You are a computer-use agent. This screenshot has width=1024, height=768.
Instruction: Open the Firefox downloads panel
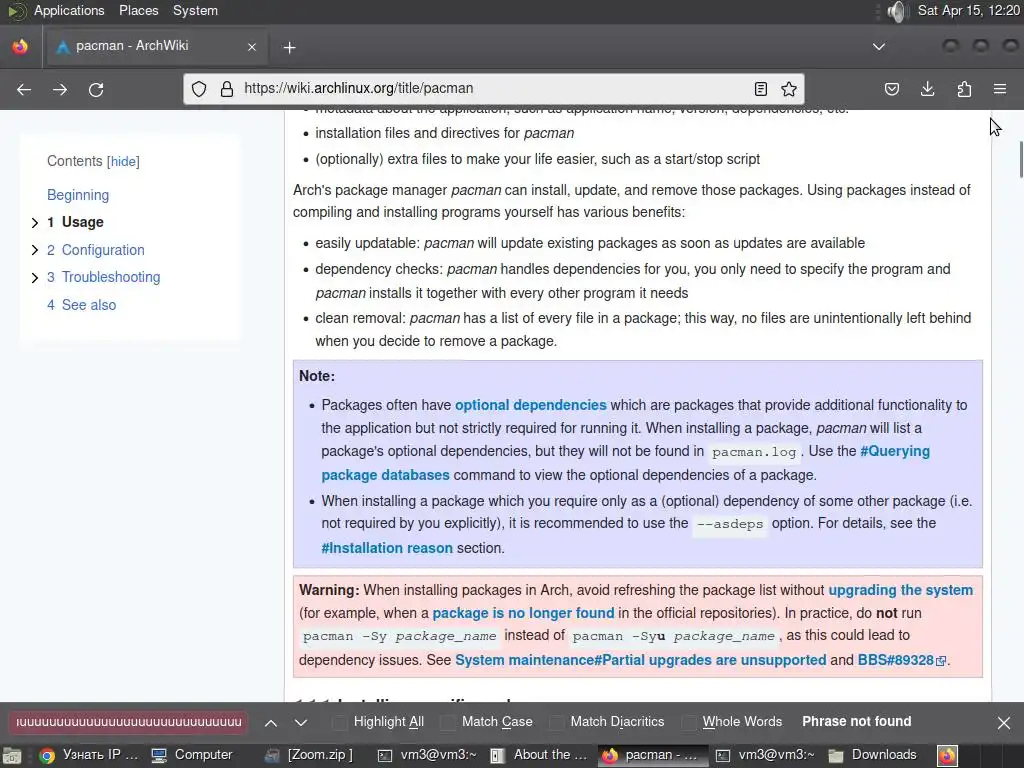(x=927, y=89)
